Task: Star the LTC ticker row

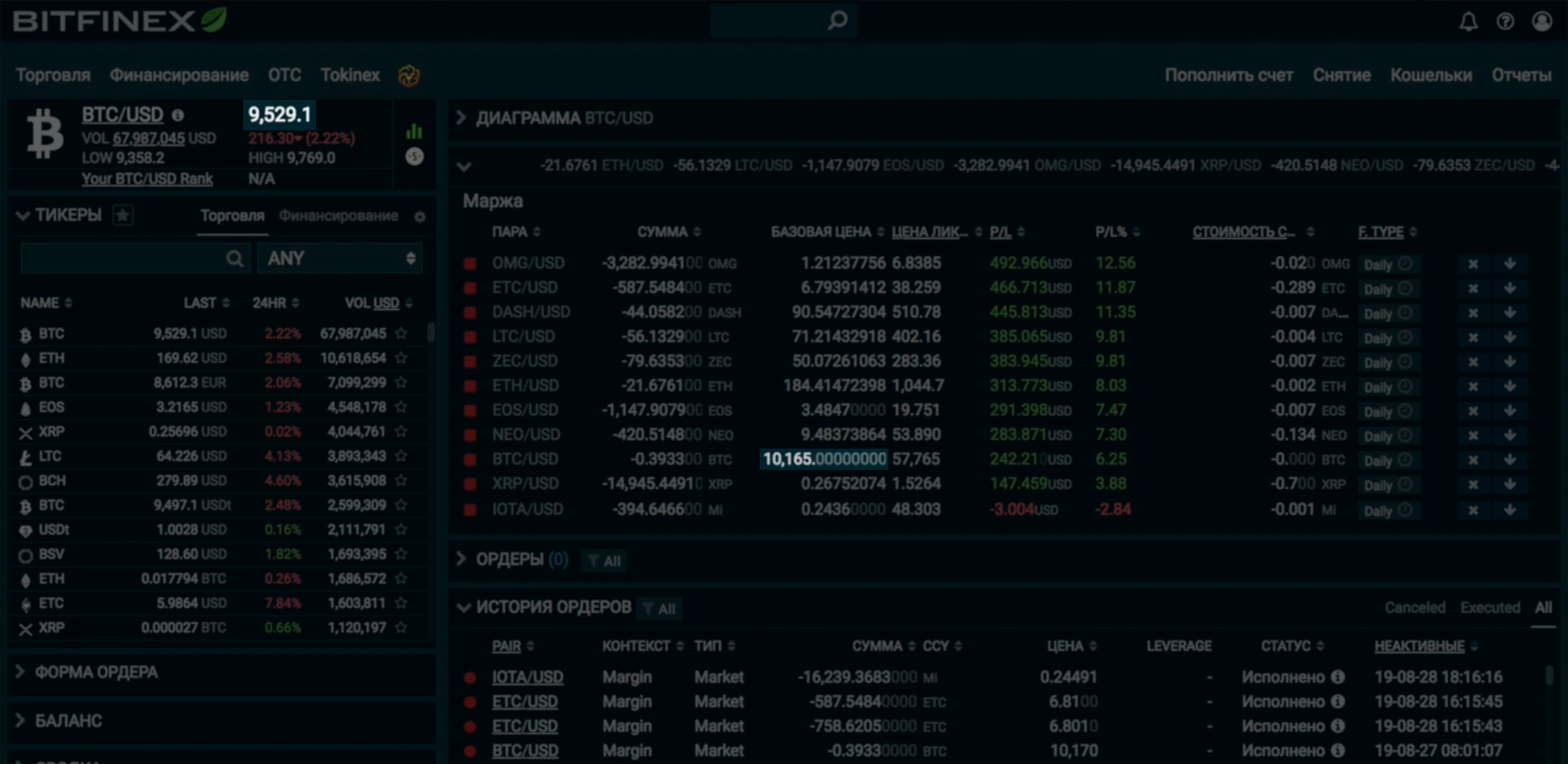Action: point(401,456)
